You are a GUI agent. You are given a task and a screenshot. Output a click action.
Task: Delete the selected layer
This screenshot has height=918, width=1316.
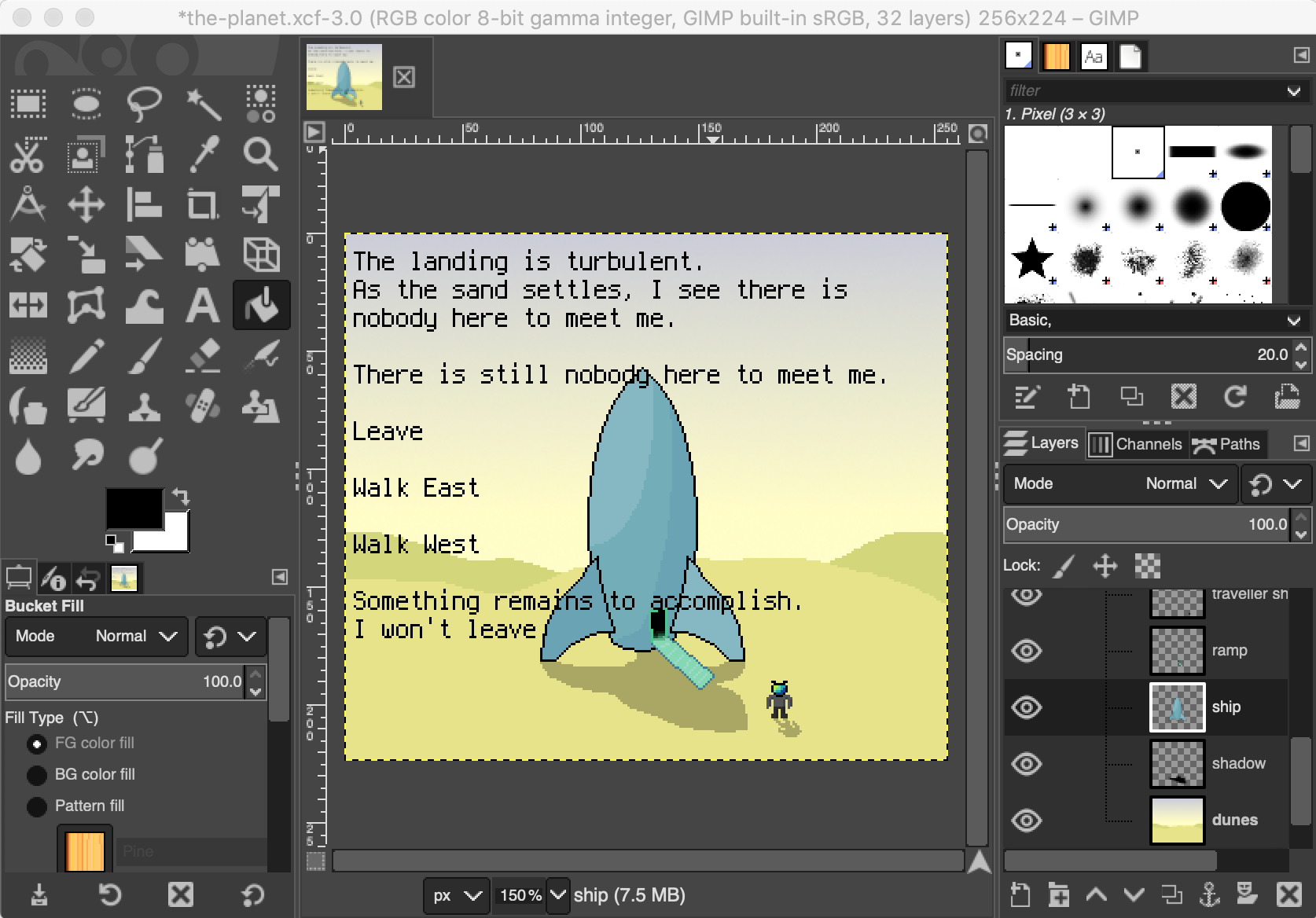[x=1288, y=894]
